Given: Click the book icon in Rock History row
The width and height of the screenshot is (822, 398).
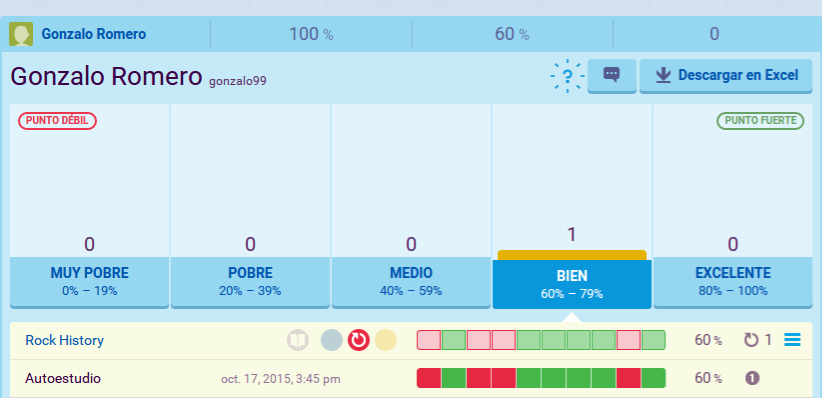Looking at the screenshot, I should click(x=298, y=340).
